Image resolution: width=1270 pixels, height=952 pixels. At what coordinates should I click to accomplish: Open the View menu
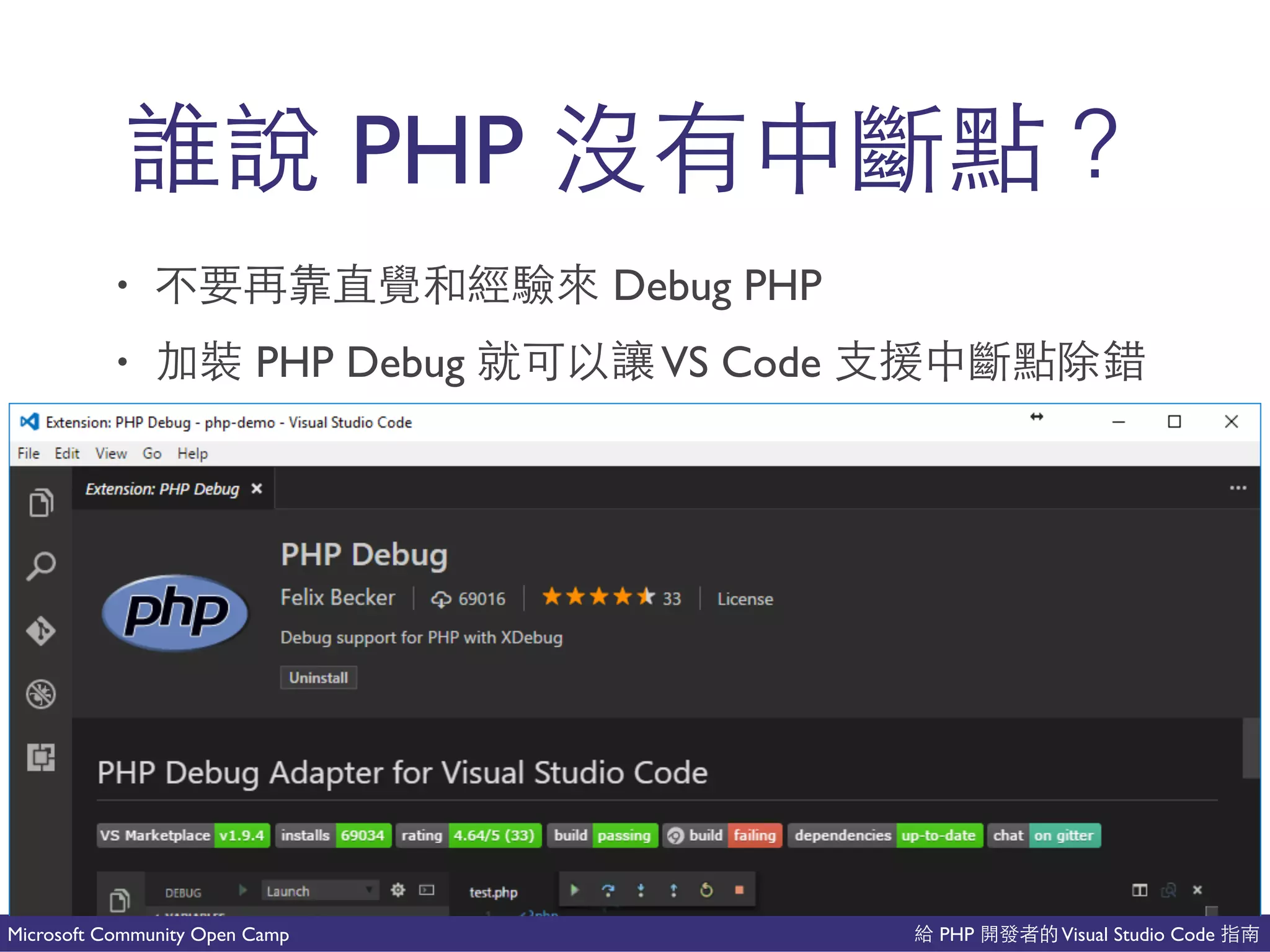pos(111,454)
